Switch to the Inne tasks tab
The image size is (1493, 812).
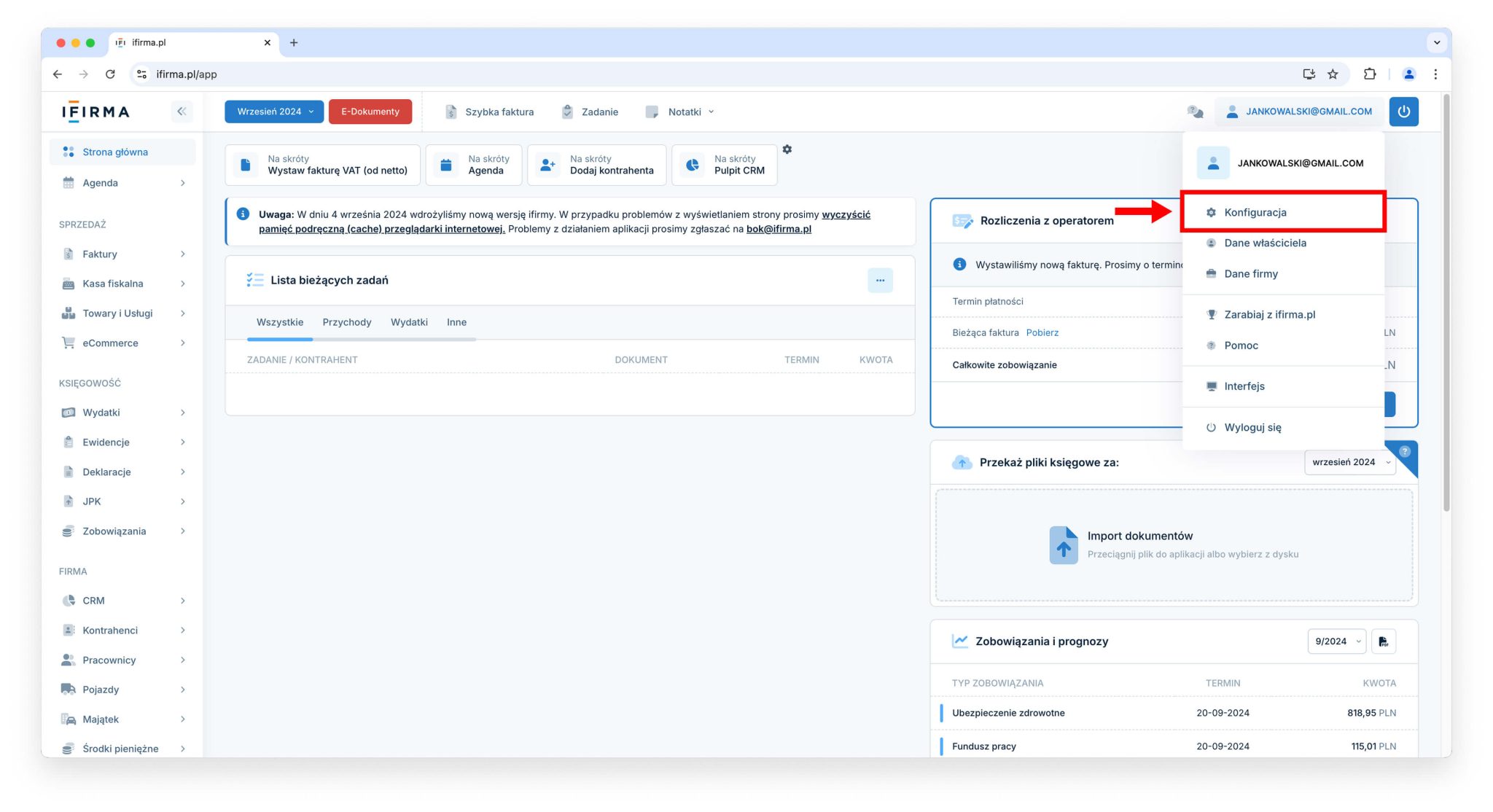coord(456,322)
